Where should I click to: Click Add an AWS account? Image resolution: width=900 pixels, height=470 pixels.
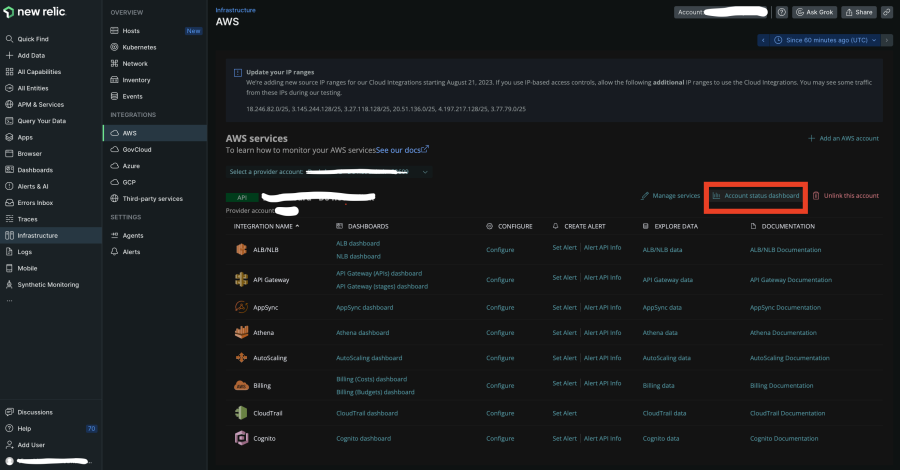pos(843,138)
